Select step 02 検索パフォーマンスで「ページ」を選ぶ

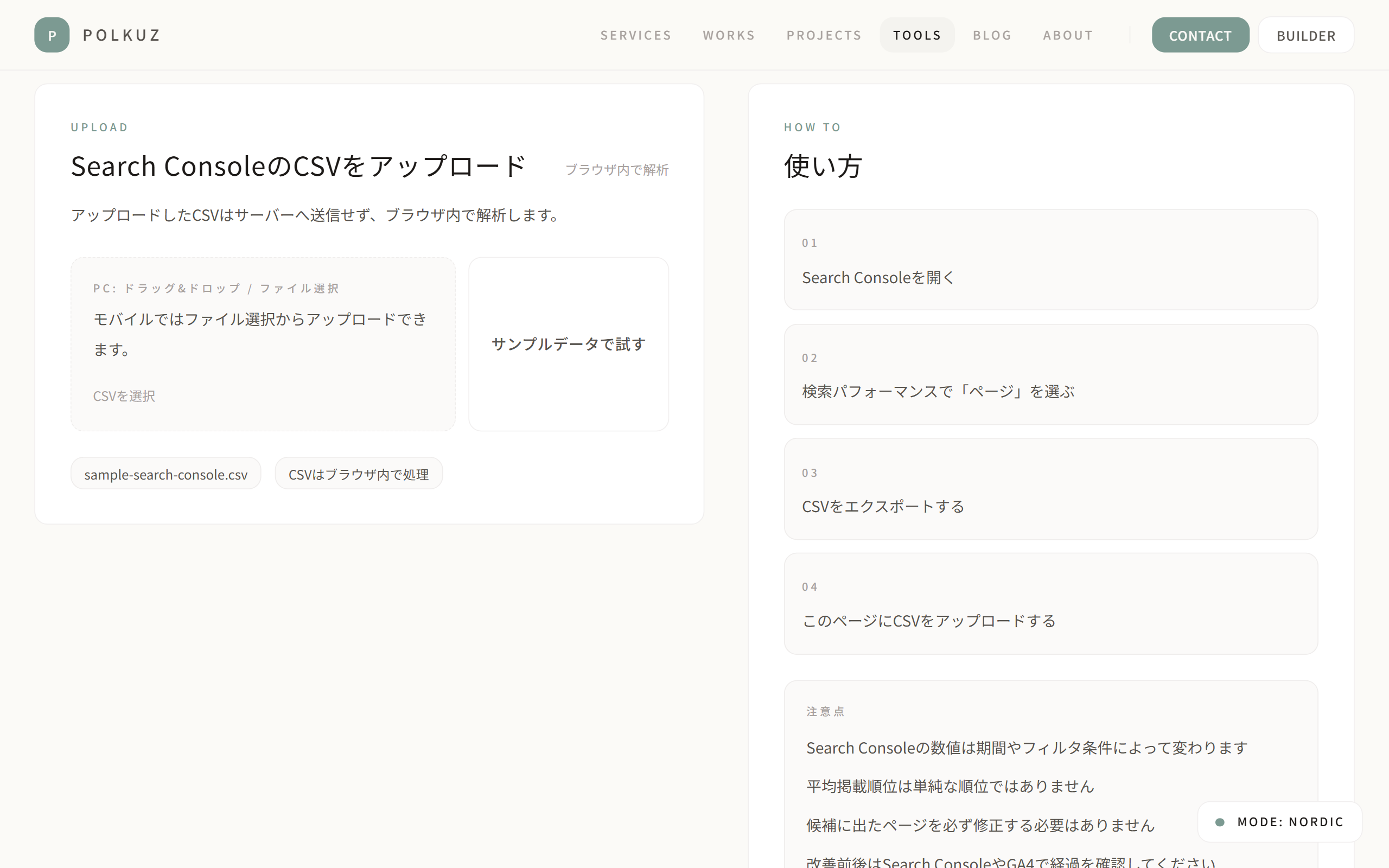pyautogui.click(x=1050, y=374)
